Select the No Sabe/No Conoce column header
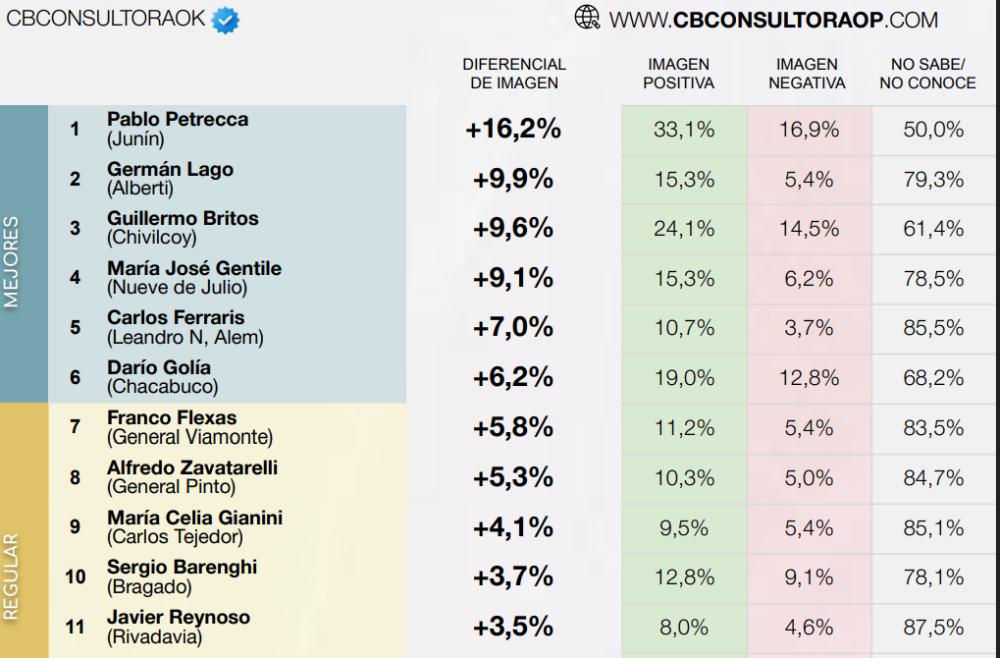The height and width of the screenshot is (658, 1000). (x=928, y=74)
